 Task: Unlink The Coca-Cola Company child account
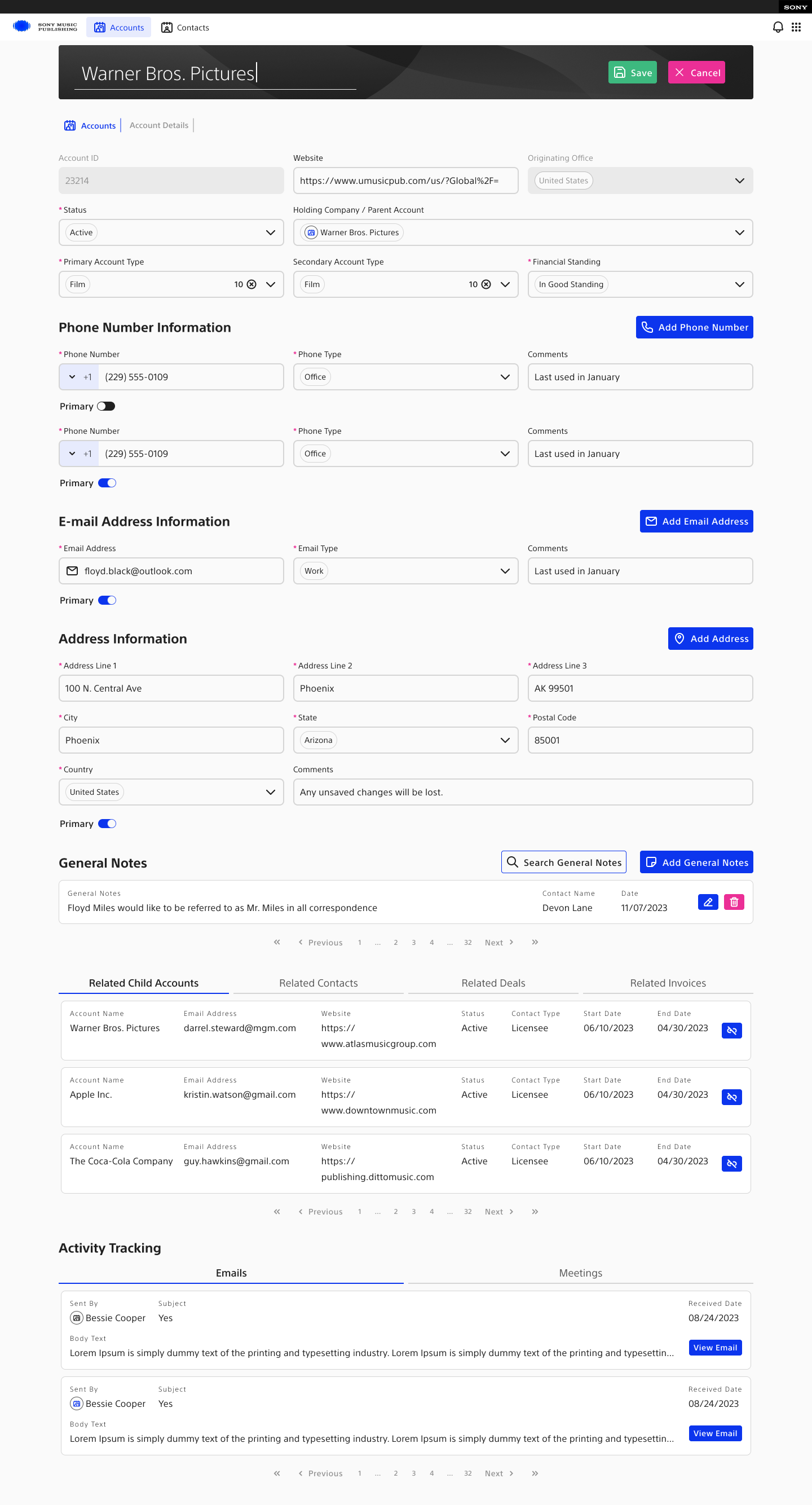click(x=731, y=1164)
